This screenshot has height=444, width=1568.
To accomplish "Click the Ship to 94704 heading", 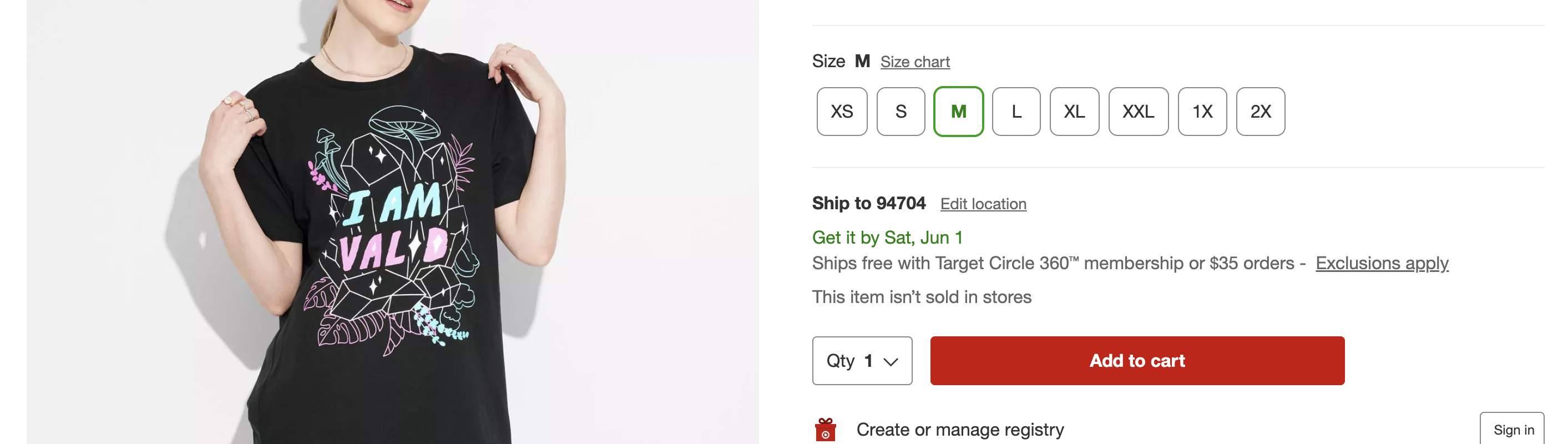I will pyautogui.click(x=868, y=203).
